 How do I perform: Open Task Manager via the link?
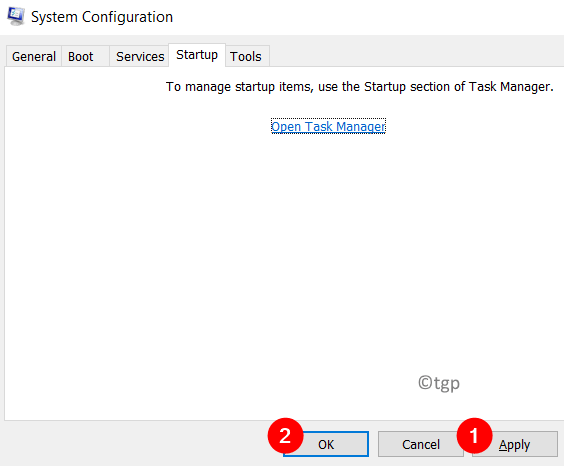tap(328, 126)
